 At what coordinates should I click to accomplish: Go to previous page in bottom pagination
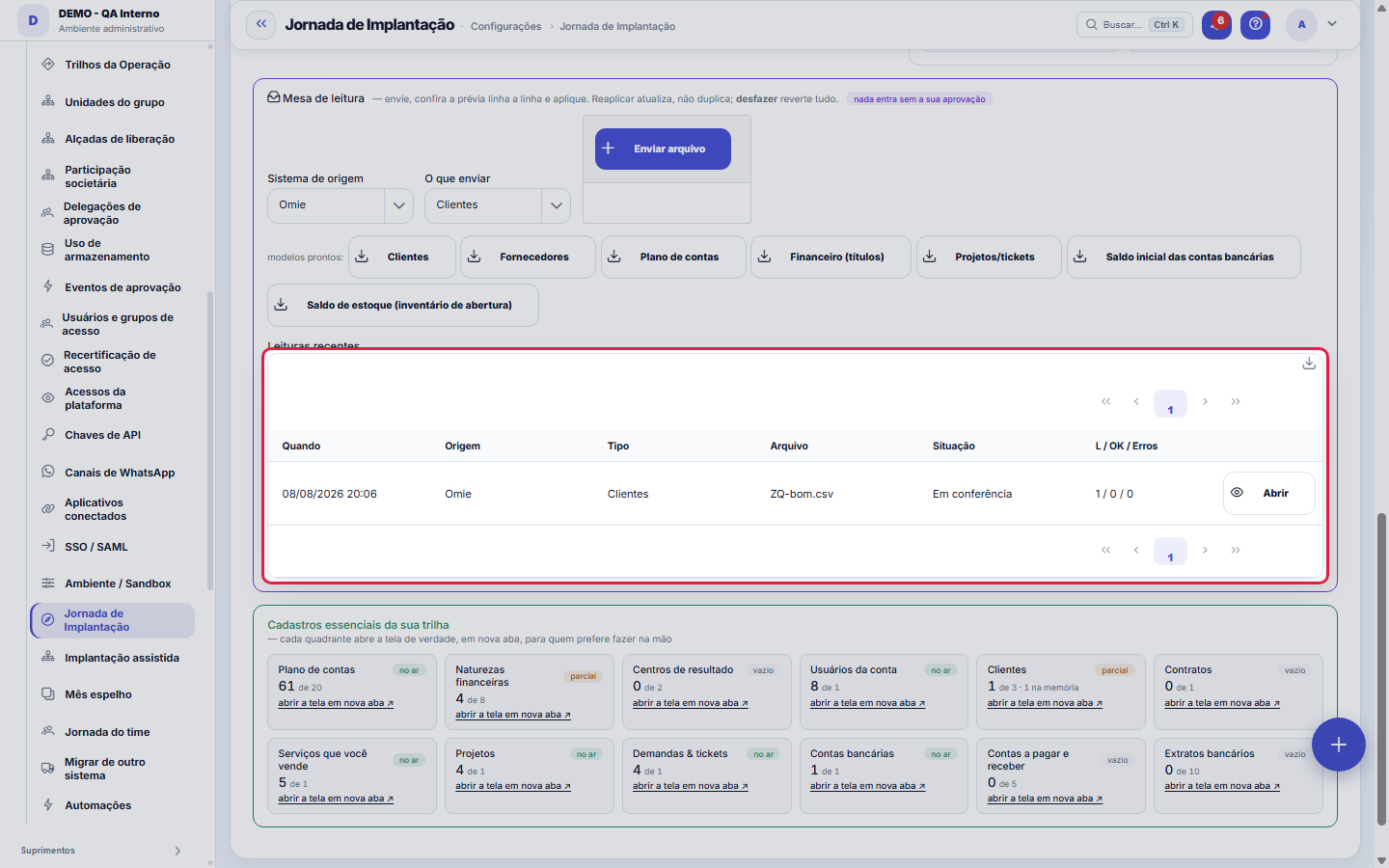(x=1136, y=551)
